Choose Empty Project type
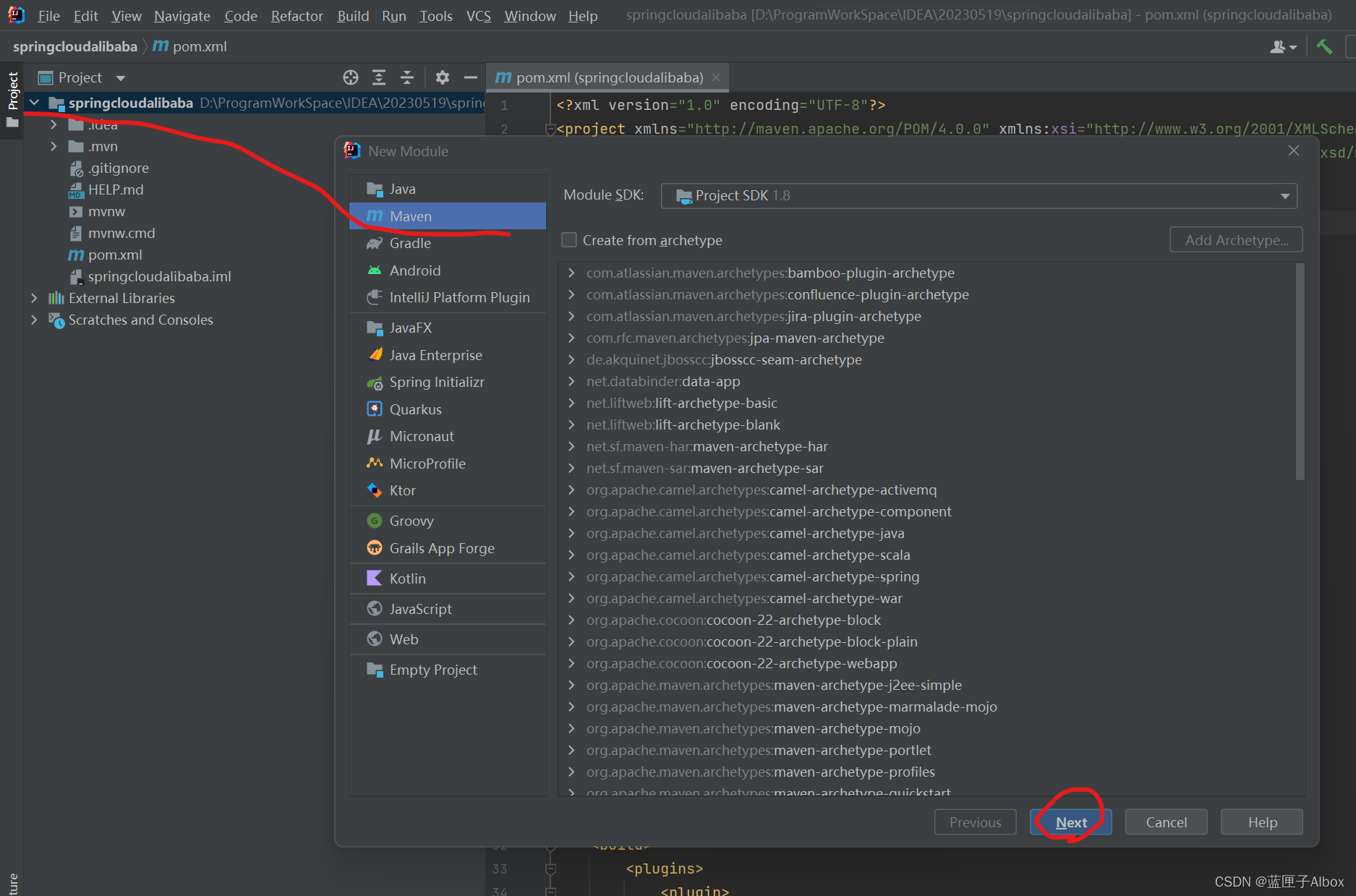The height and width of the screenshot is (896, 1356). [448, 670]
